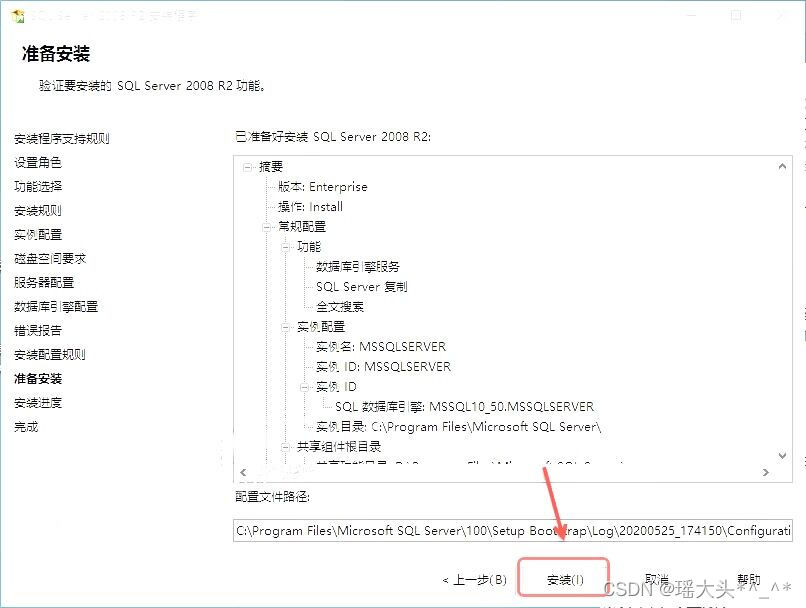Click the scroll up arrow in summary tree

point(782,166)
